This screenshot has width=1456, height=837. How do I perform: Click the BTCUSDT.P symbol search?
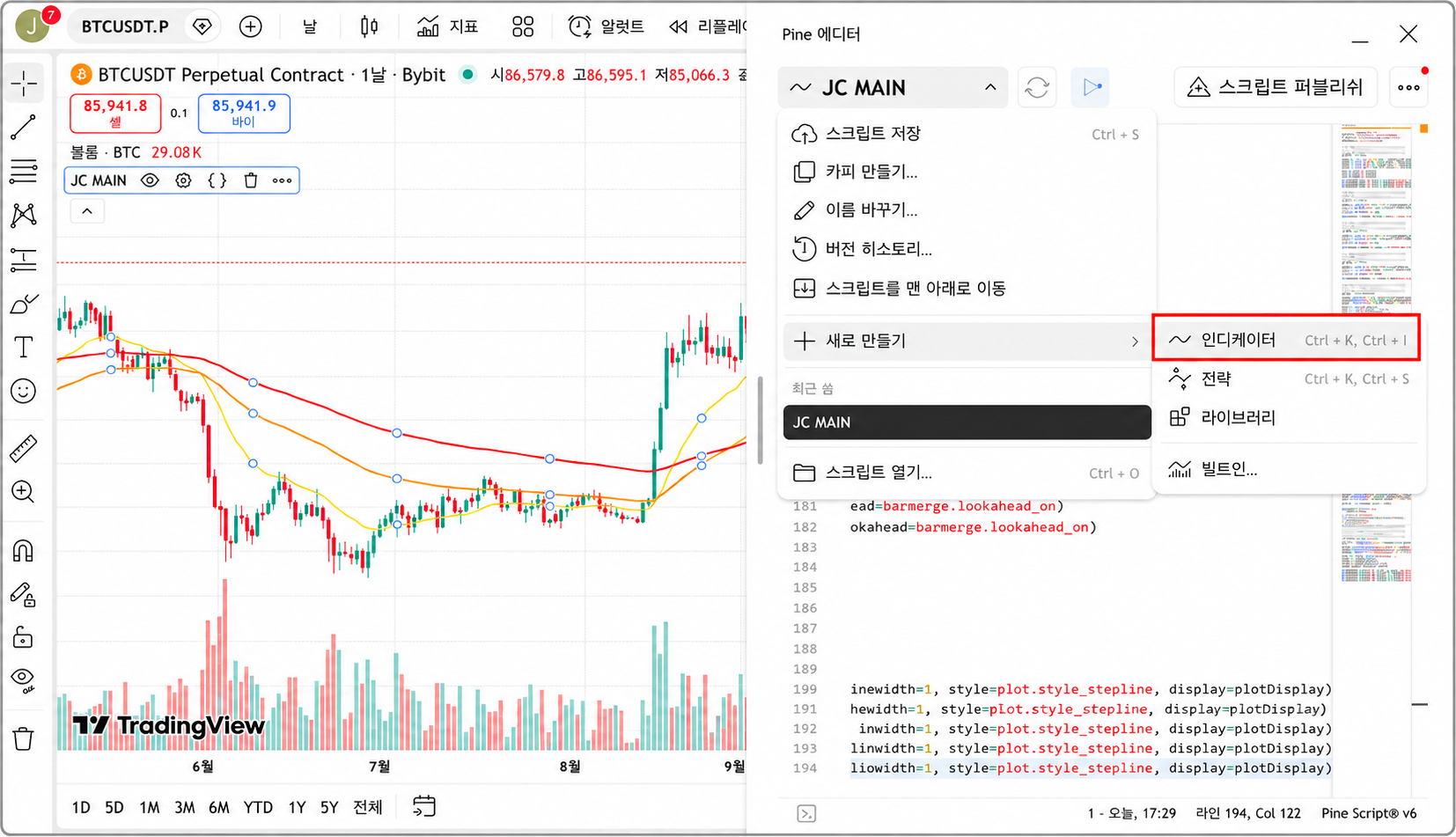(125, 26)
